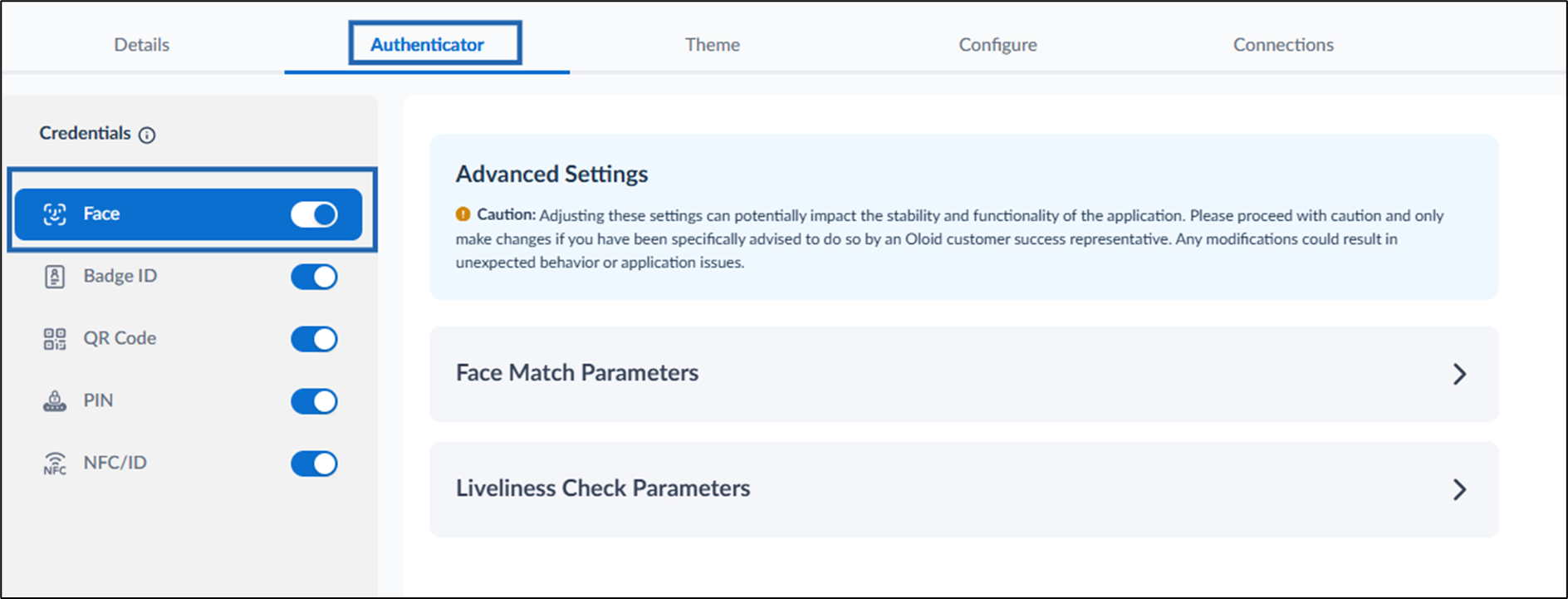1568x599 pixels.
Task: Select the Face credential label
Action: coord(101,214)
